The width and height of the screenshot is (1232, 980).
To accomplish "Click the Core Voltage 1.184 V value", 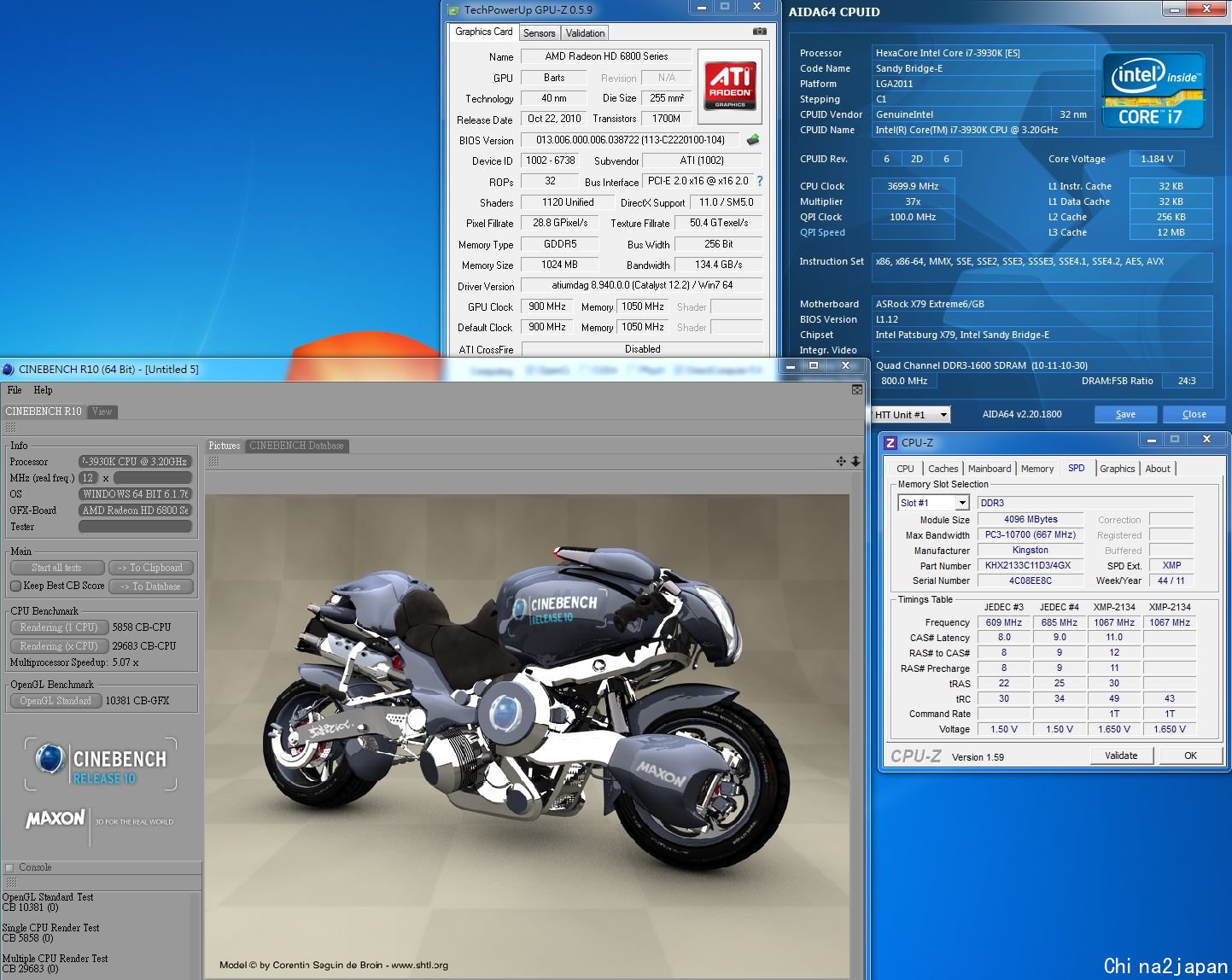I will [x=1157, y=159].
